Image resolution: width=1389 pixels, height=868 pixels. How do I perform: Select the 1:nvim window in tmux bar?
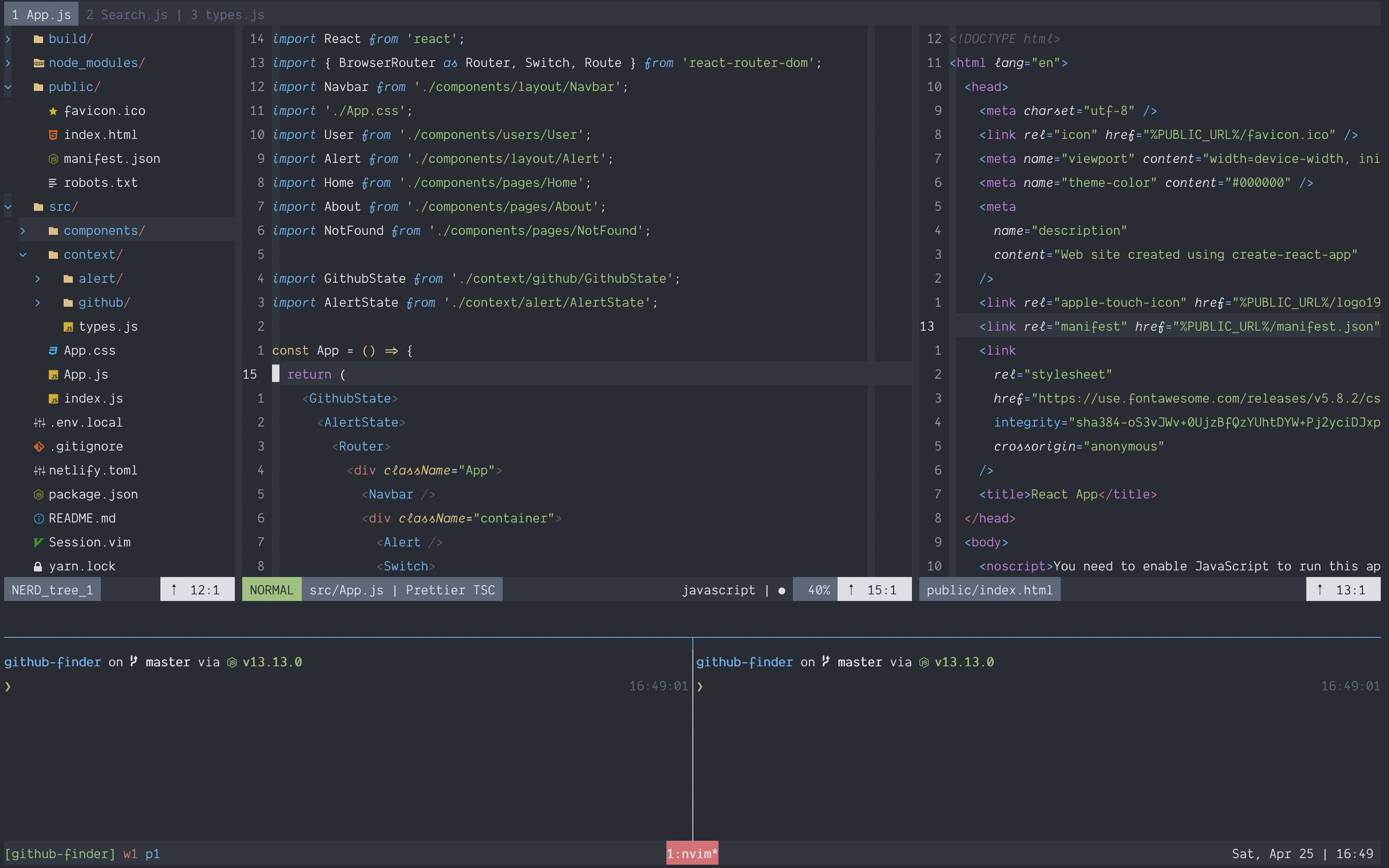tap(692, 853)
